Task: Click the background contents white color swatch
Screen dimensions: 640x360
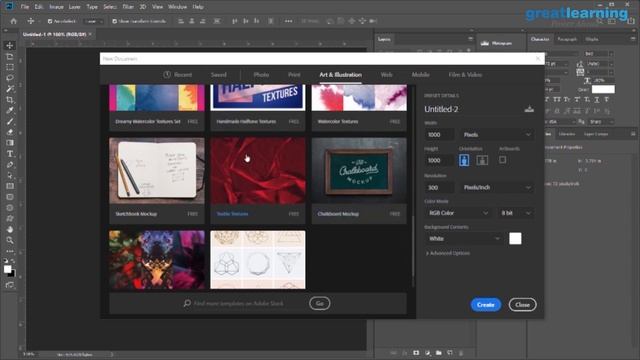Action: click(515, 238)
